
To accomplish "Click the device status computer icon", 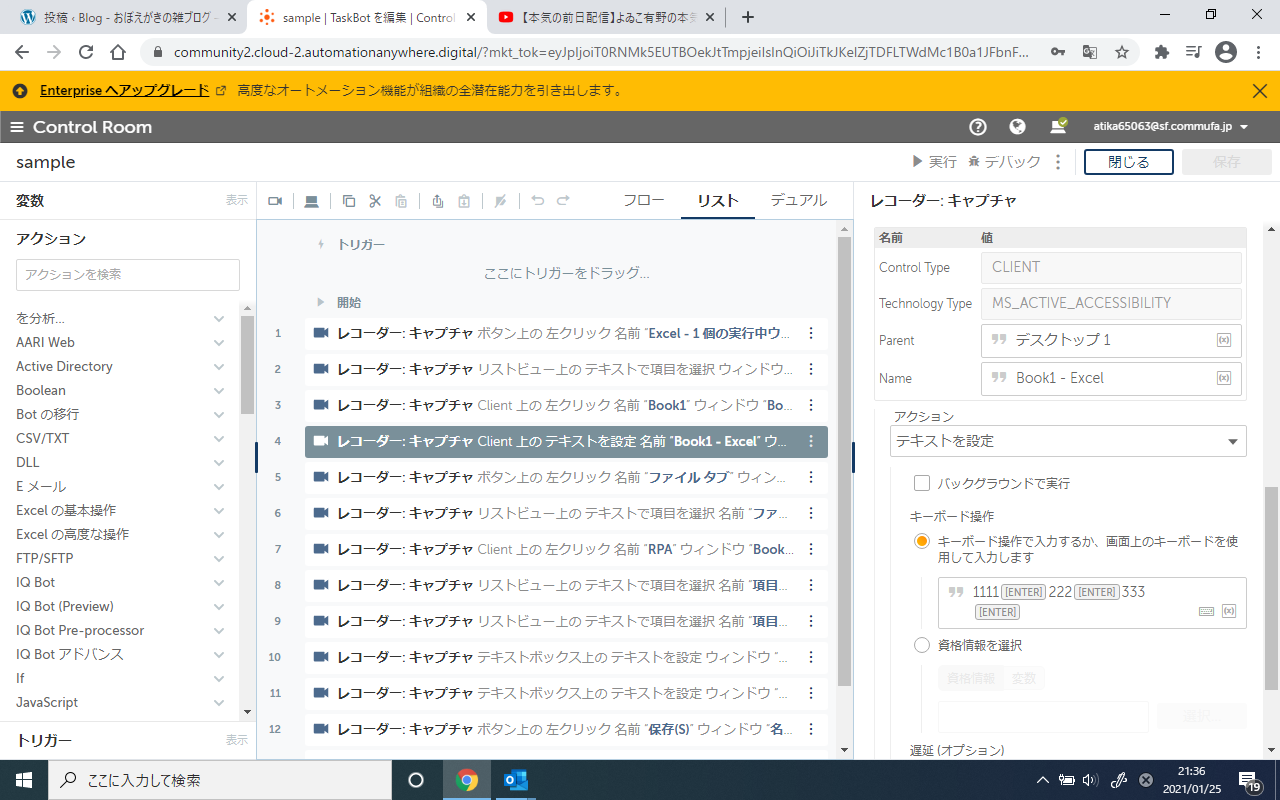I will click(x=1057, y=127).
